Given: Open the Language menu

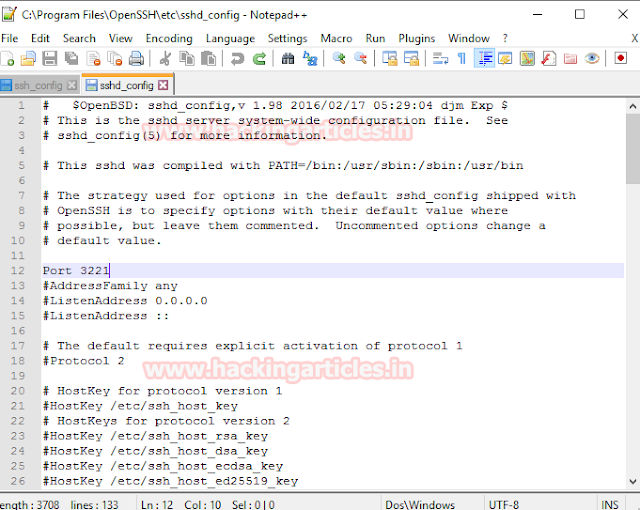Looking at the screenshot, I should (230, 38).
